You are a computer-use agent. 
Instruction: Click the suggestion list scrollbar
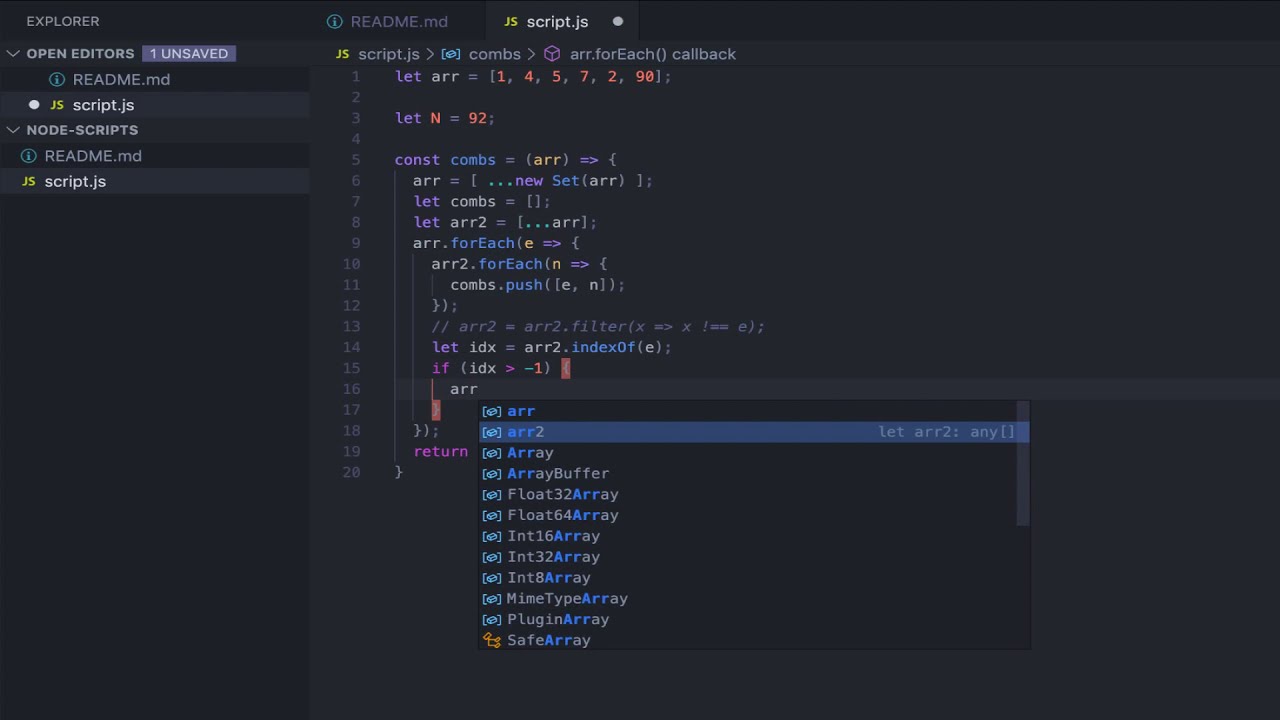[1023, 463]
